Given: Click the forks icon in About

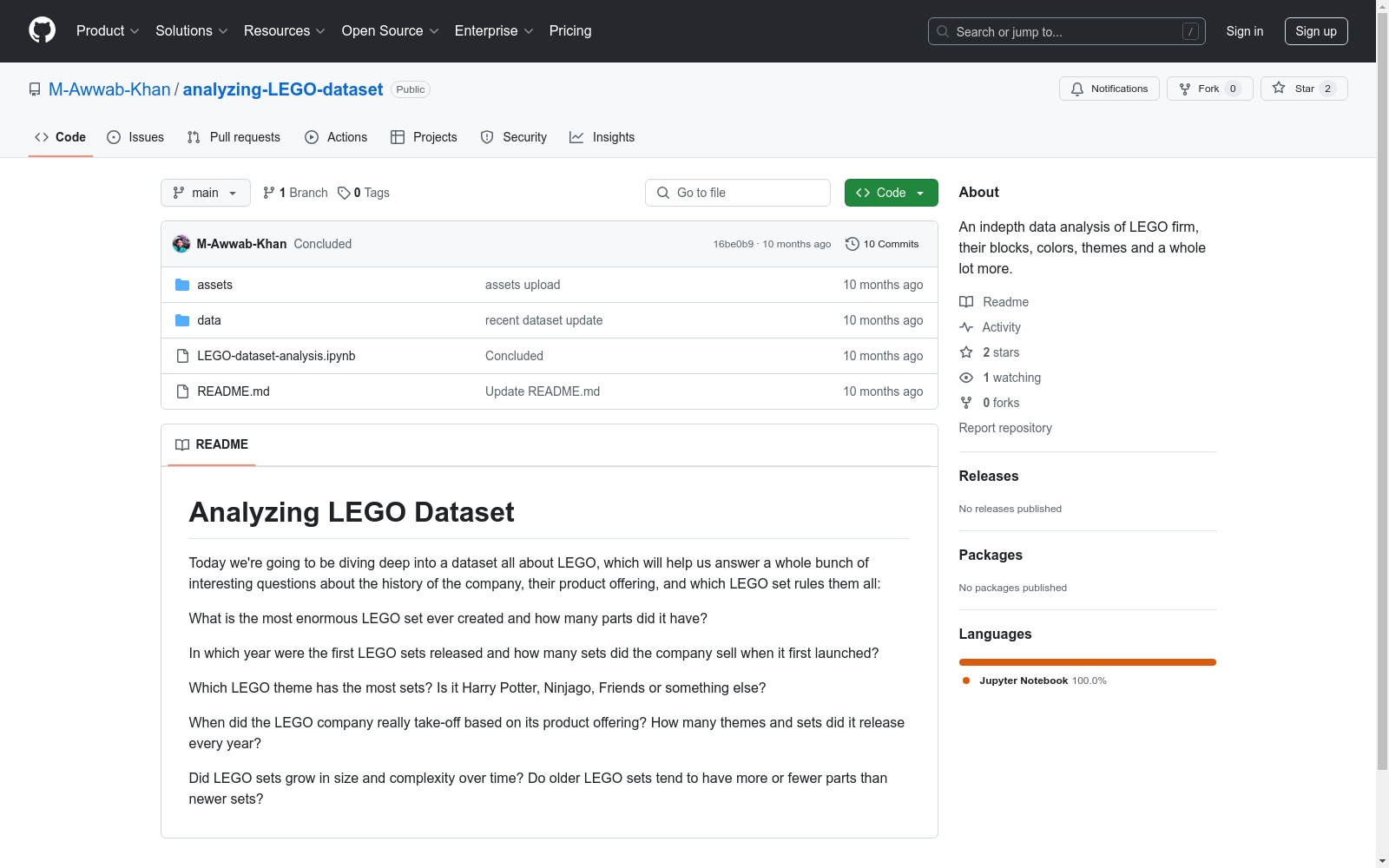Looking at the screenshot, I should [966, 403].
